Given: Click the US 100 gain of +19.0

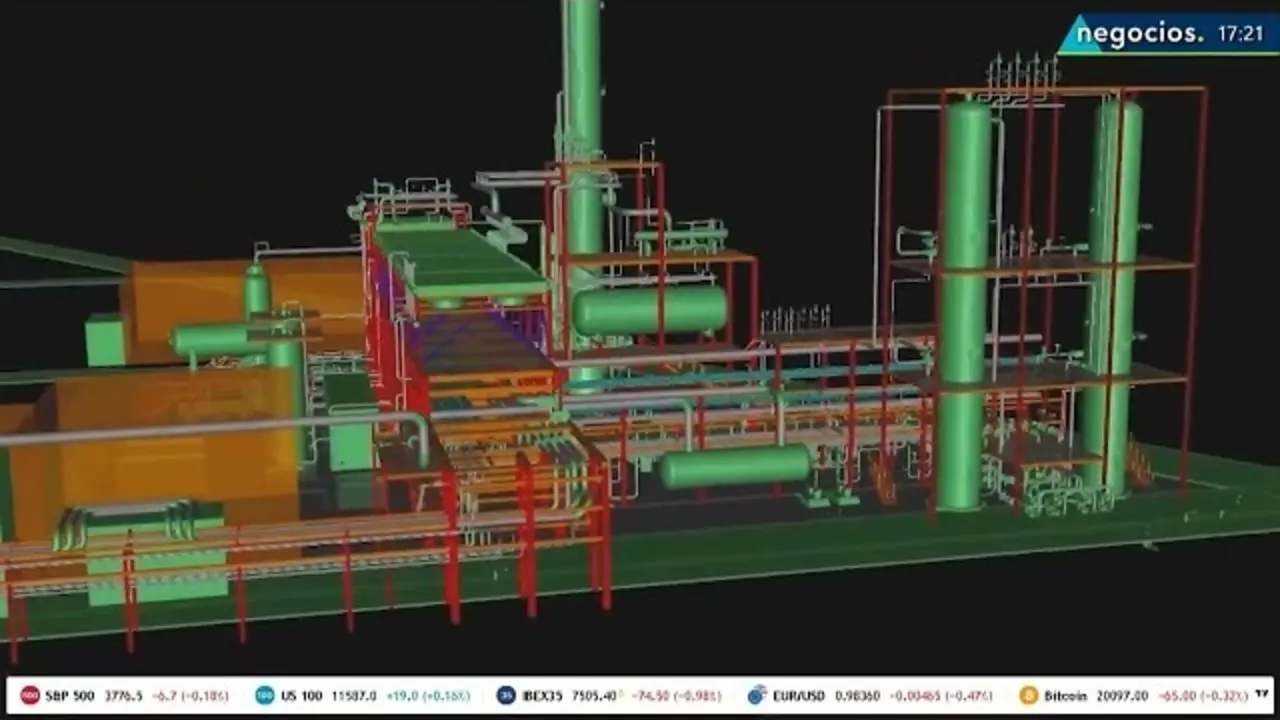Looking at the screenshot, I should [x=404, y=695].
